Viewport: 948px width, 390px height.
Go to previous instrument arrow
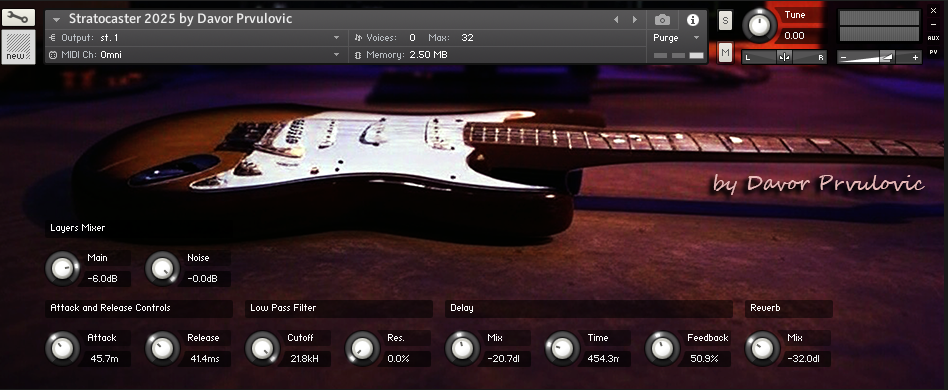click(x=616, y=19)
